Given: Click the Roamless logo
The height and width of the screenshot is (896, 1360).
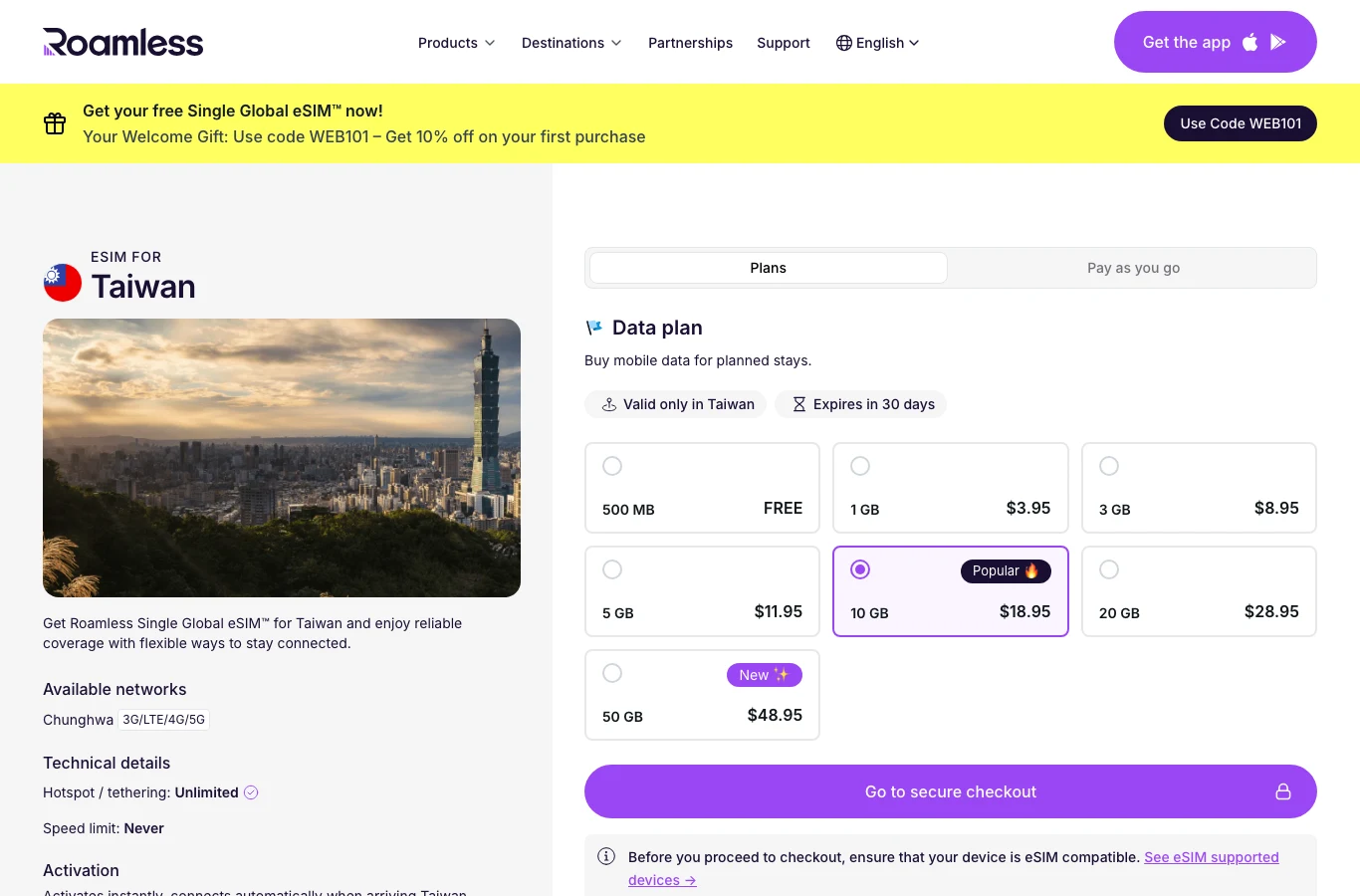Looking at the screenshot, I should coord(123,42).
